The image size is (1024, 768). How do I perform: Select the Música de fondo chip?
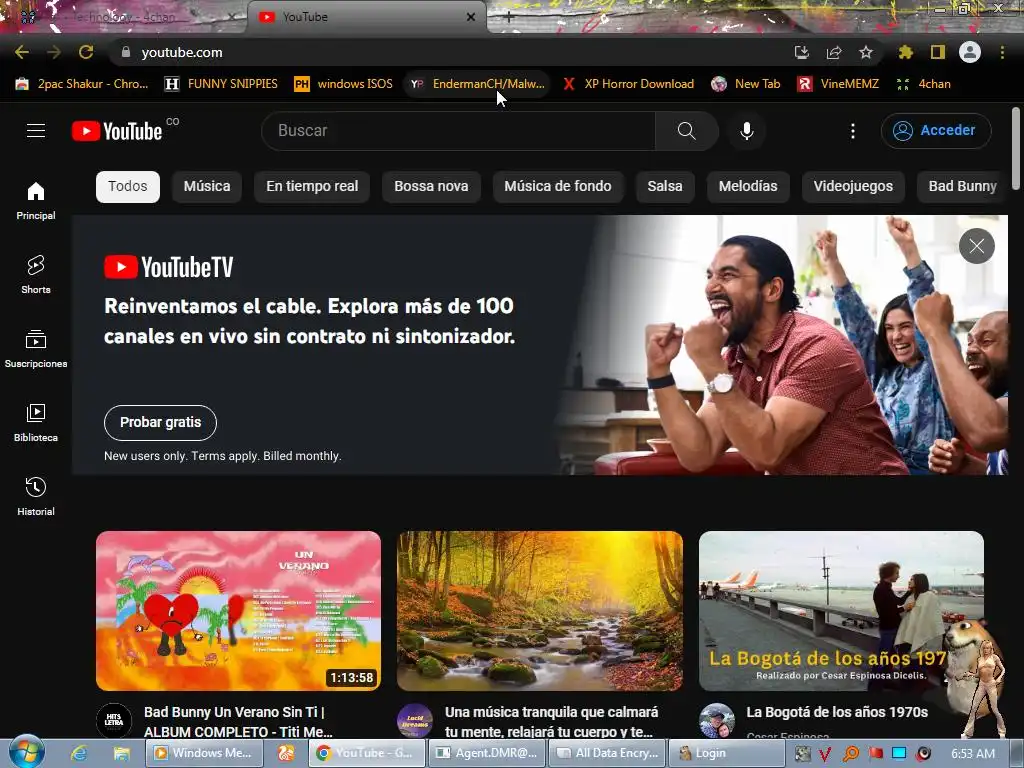pyautogui.click(x=558, y=187)
